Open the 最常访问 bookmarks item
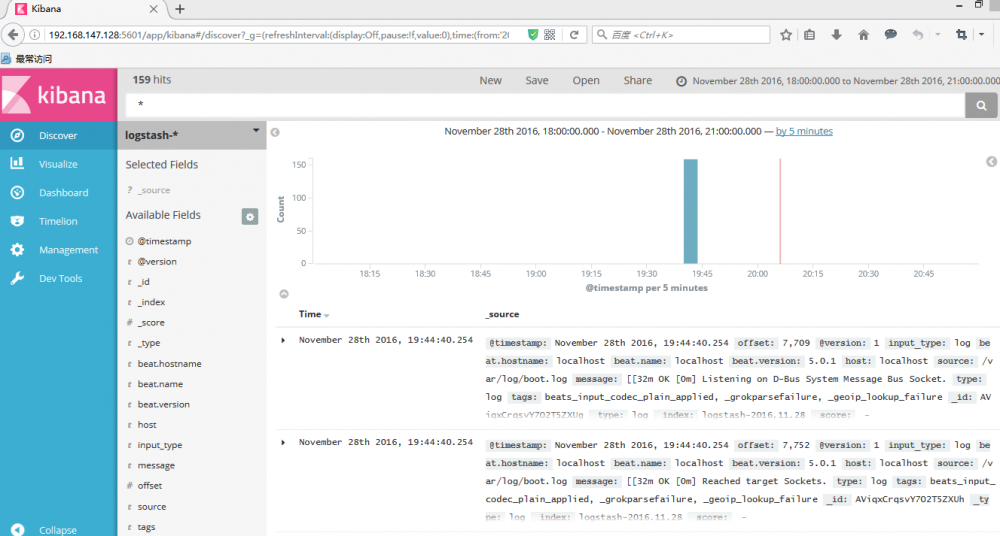 pyautogui.click(x=27, y=59)
